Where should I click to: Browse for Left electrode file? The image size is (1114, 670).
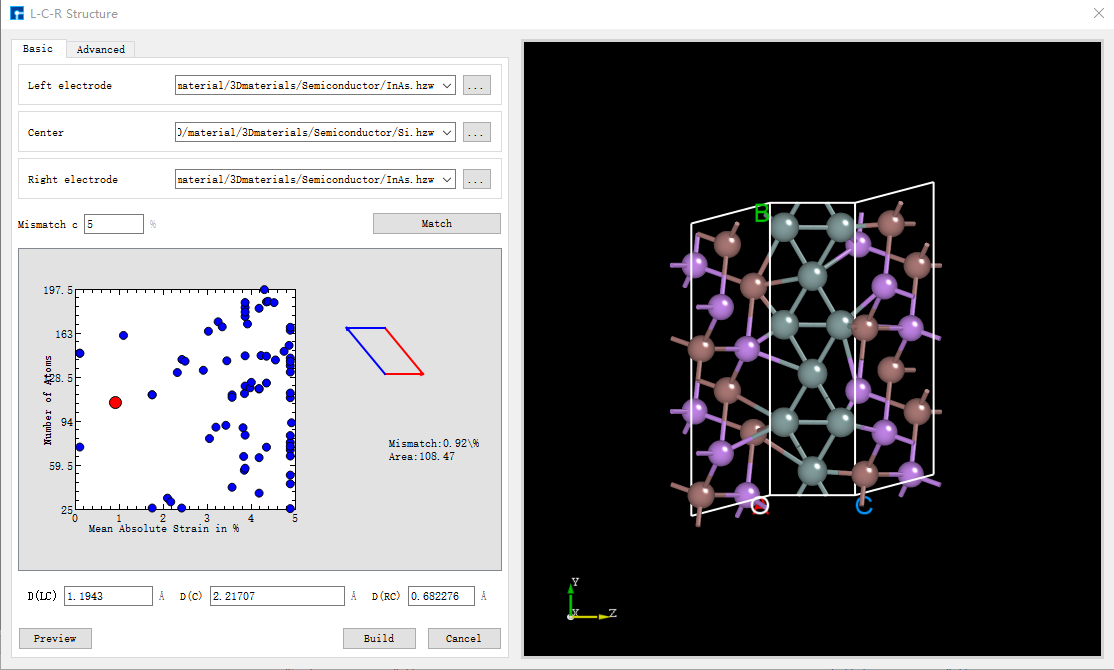pos(476,86)
